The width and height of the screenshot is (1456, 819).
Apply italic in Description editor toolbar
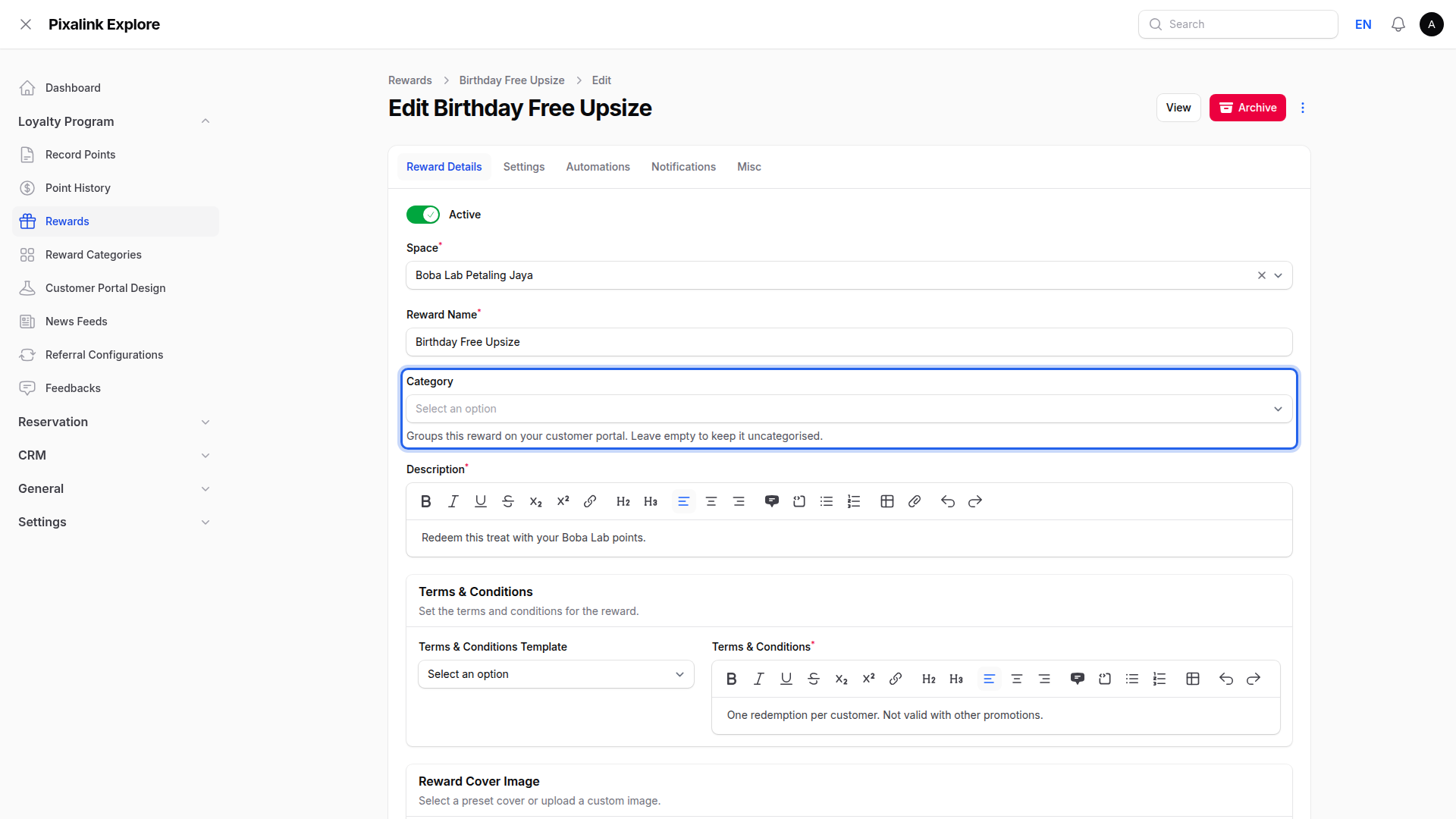coord(453,501)
